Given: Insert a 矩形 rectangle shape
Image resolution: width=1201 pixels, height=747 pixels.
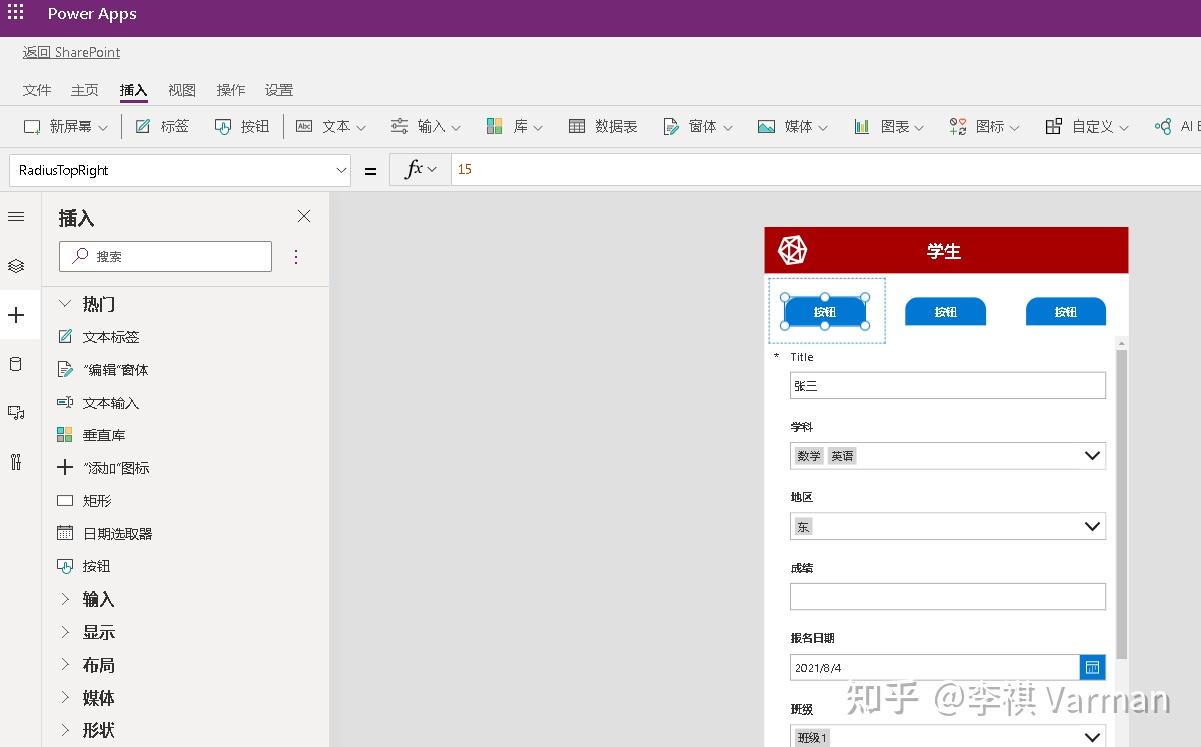Looking at the screenshot, I should pyautogui.click(x=97, y=500).
